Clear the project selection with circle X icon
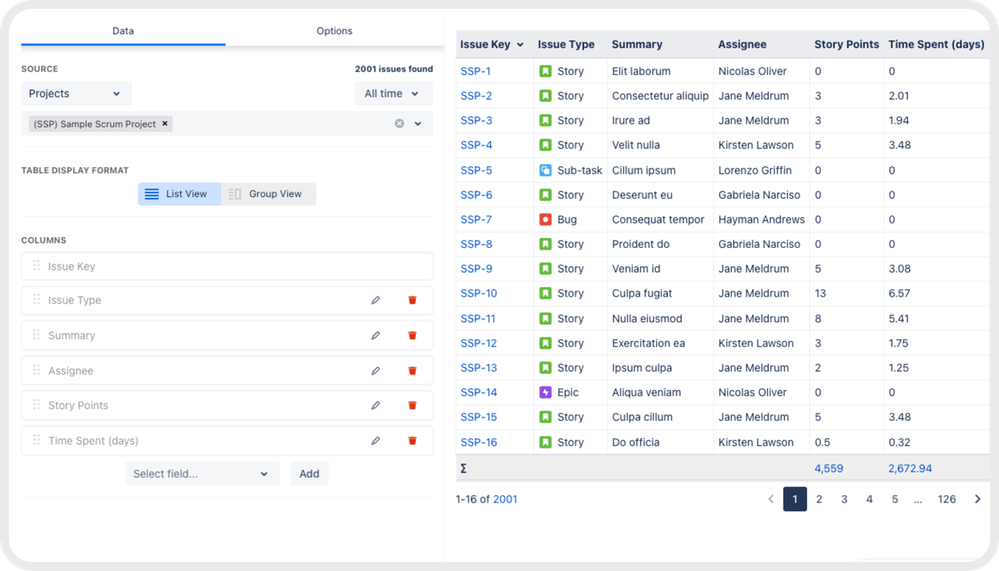 (x=399, y=124)
